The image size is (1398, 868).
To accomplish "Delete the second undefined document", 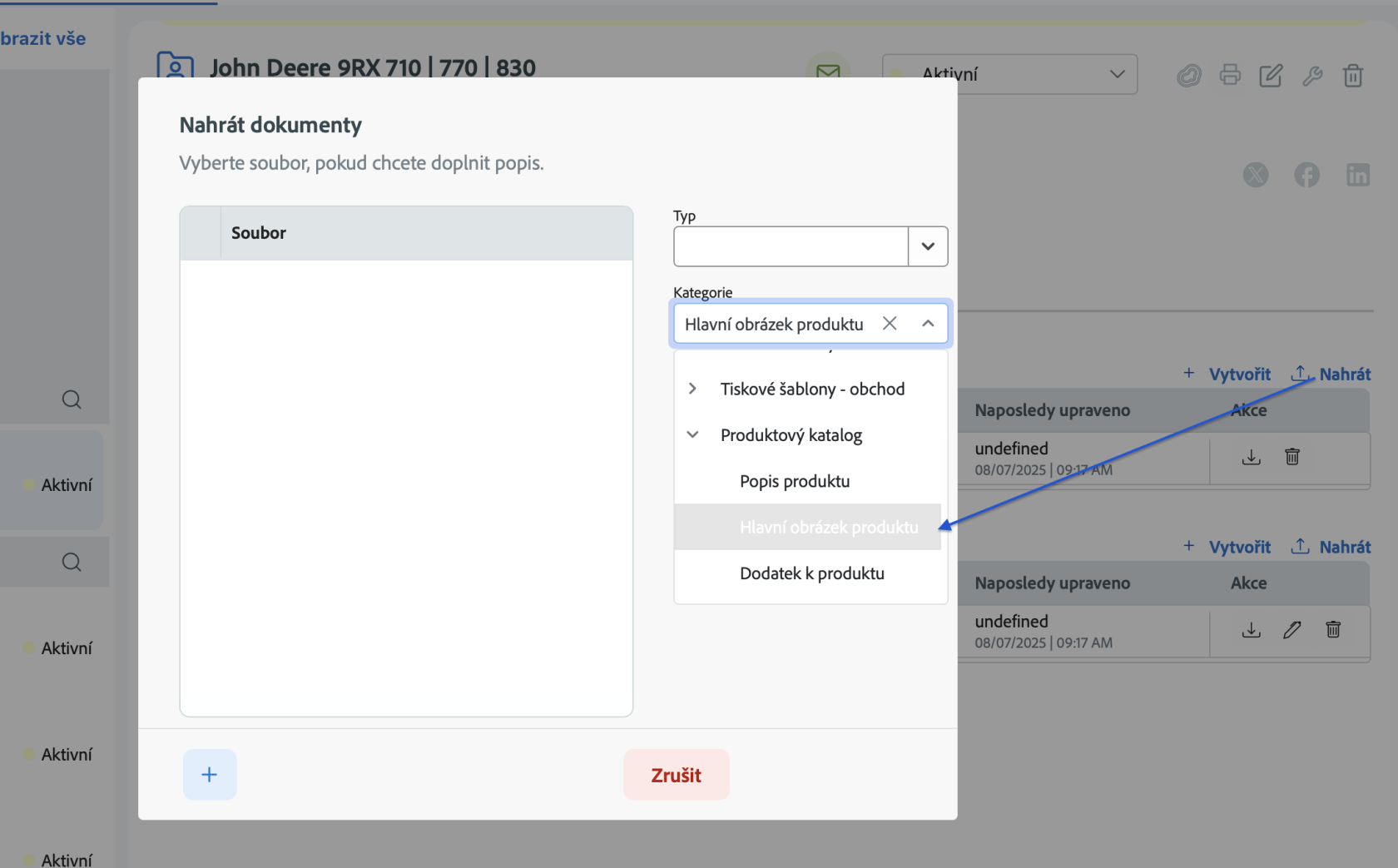I will 1333,630.
